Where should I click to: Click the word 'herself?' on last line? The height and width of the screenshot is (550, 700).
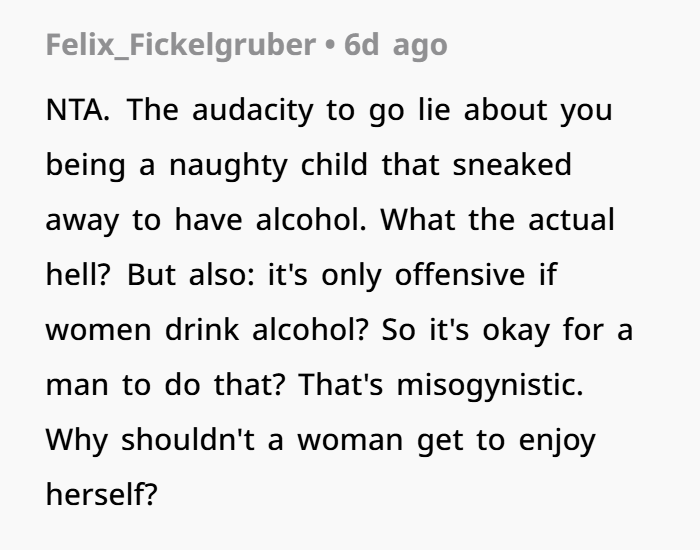click(x=102, y=494)
